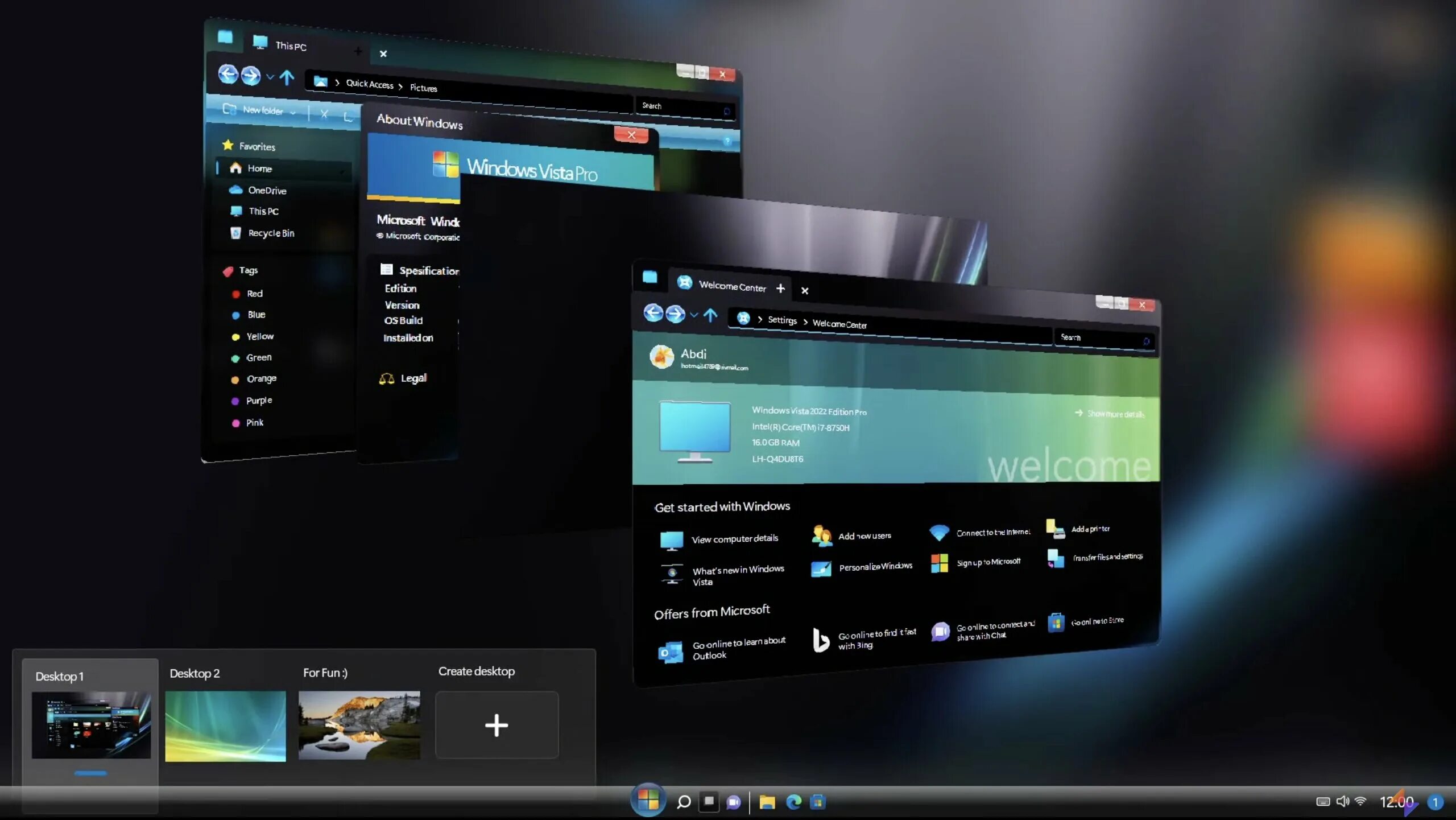Launch File Explorer from the taskbar
Viewport: 1456px width, 820px height.
767,802
